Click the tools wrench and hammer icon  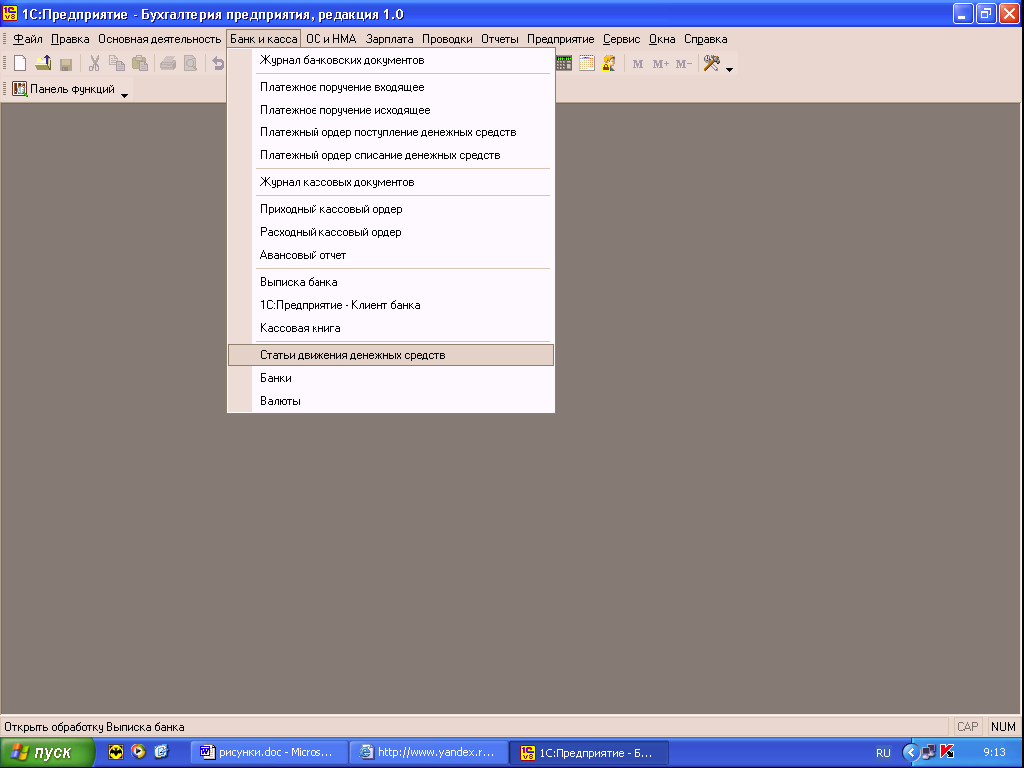(x=712, y=64)
